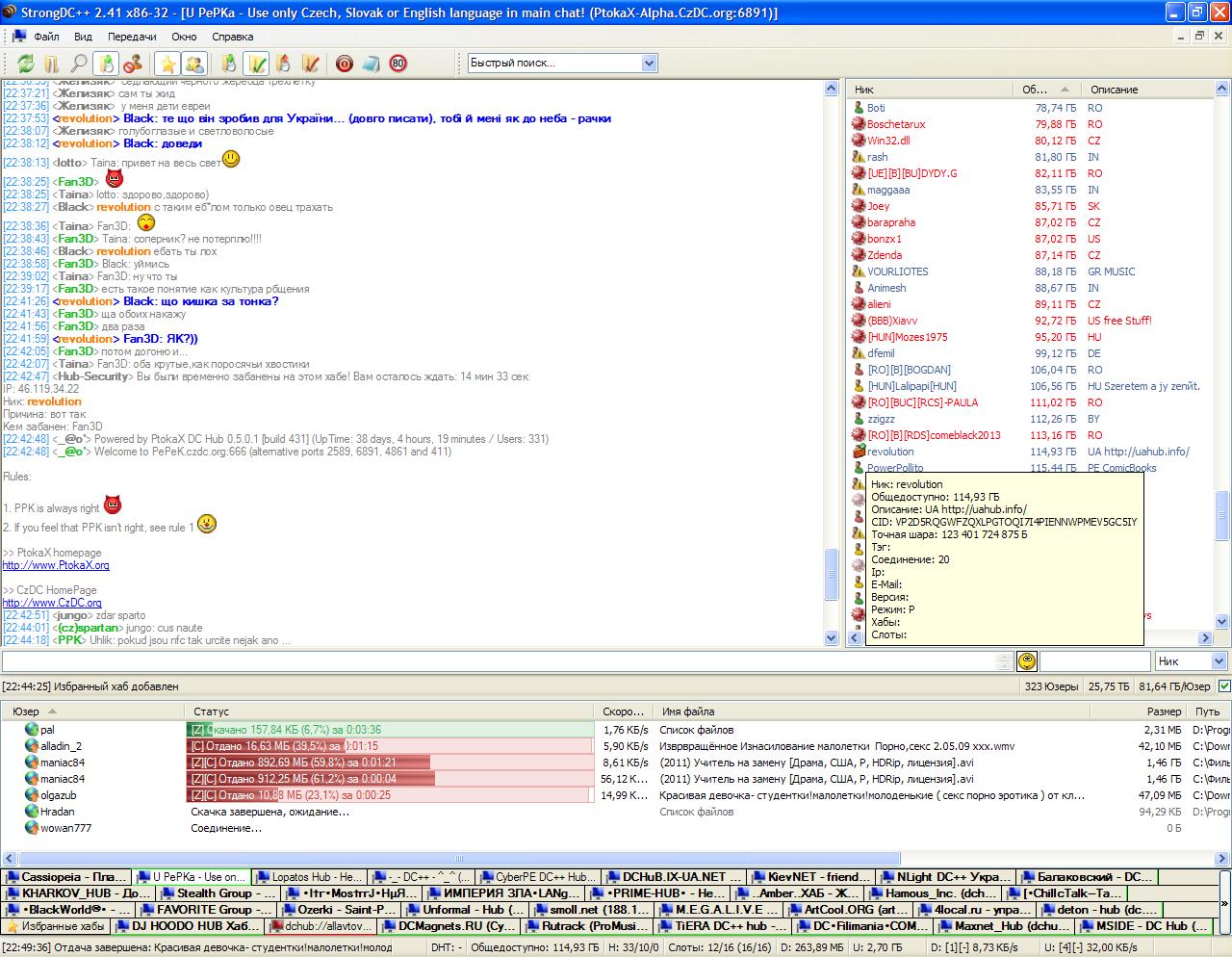Select user Animesh in the user list
1232x957 pixels.
(x=886, y=288)
